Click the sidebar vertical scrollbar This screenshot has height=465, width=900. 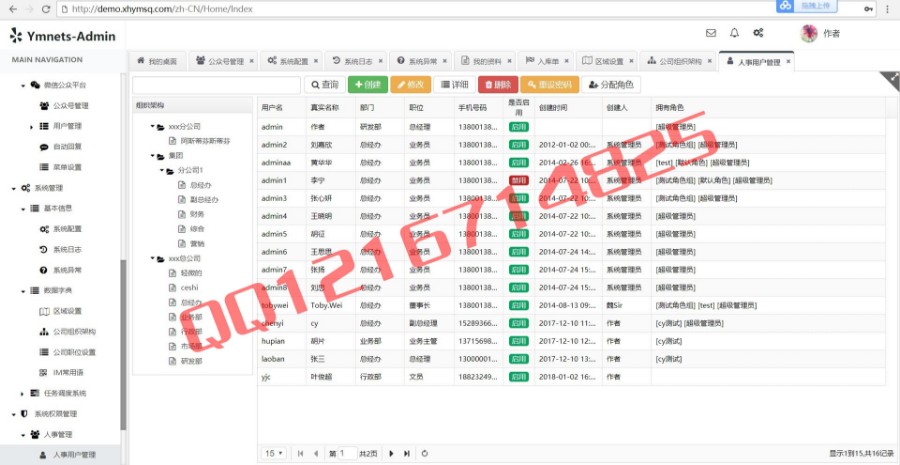123,344
